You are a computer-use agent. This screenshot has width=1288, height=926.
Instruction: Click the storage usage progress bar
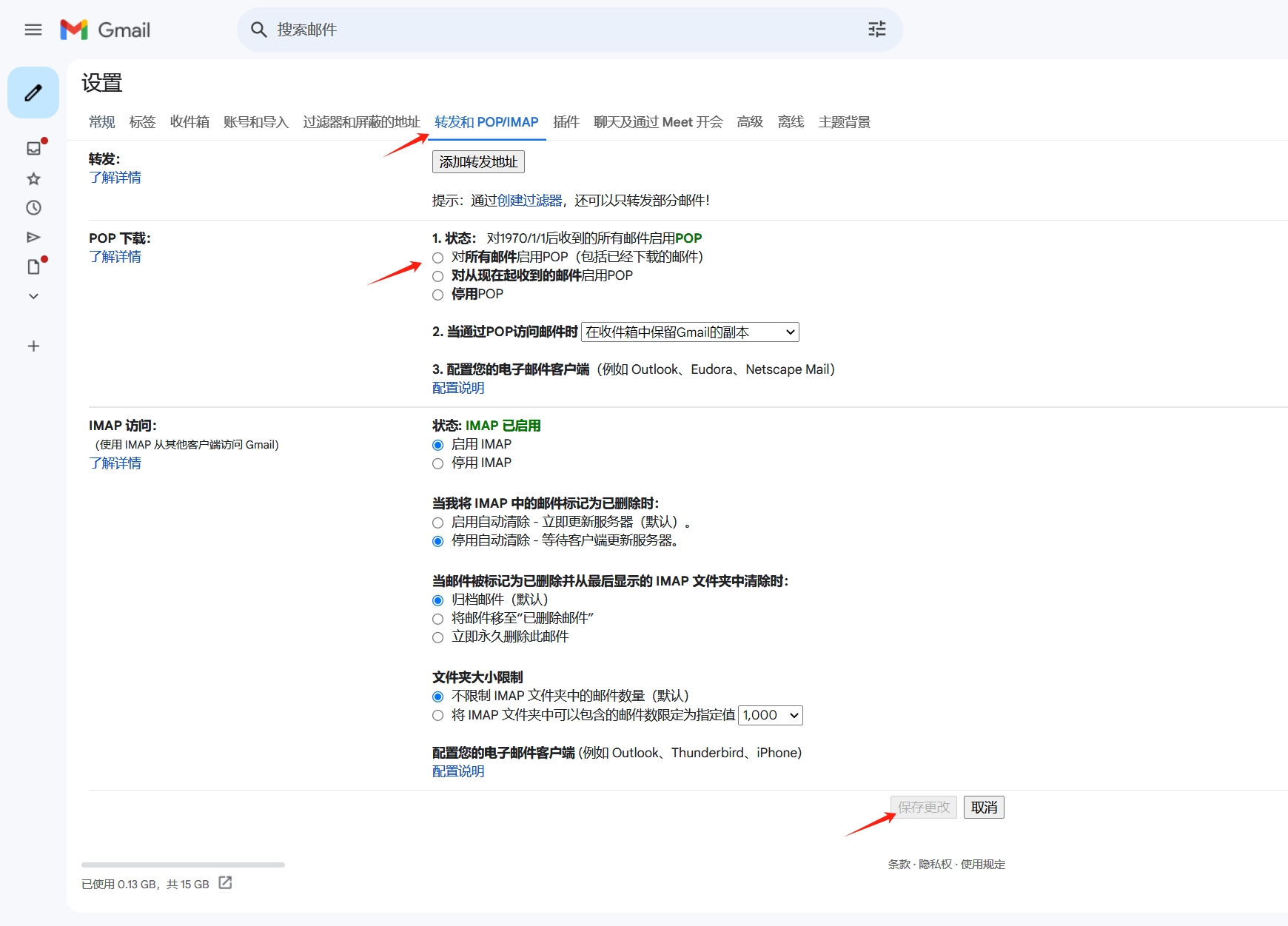pos(183,865)
